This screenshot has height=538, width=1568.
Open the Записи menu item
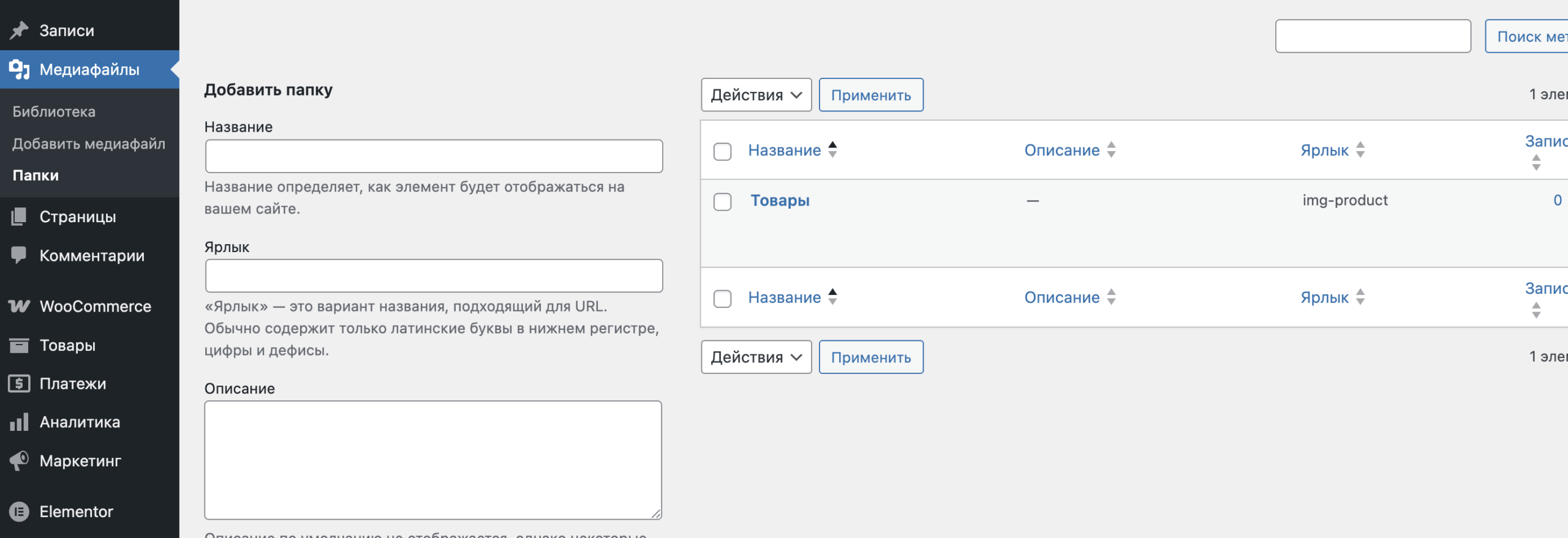(67, 30)
